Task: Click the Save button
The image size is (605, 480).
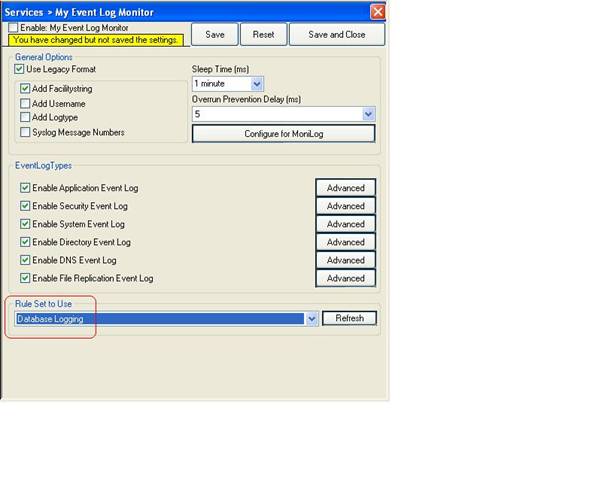Action: (215, 34)
